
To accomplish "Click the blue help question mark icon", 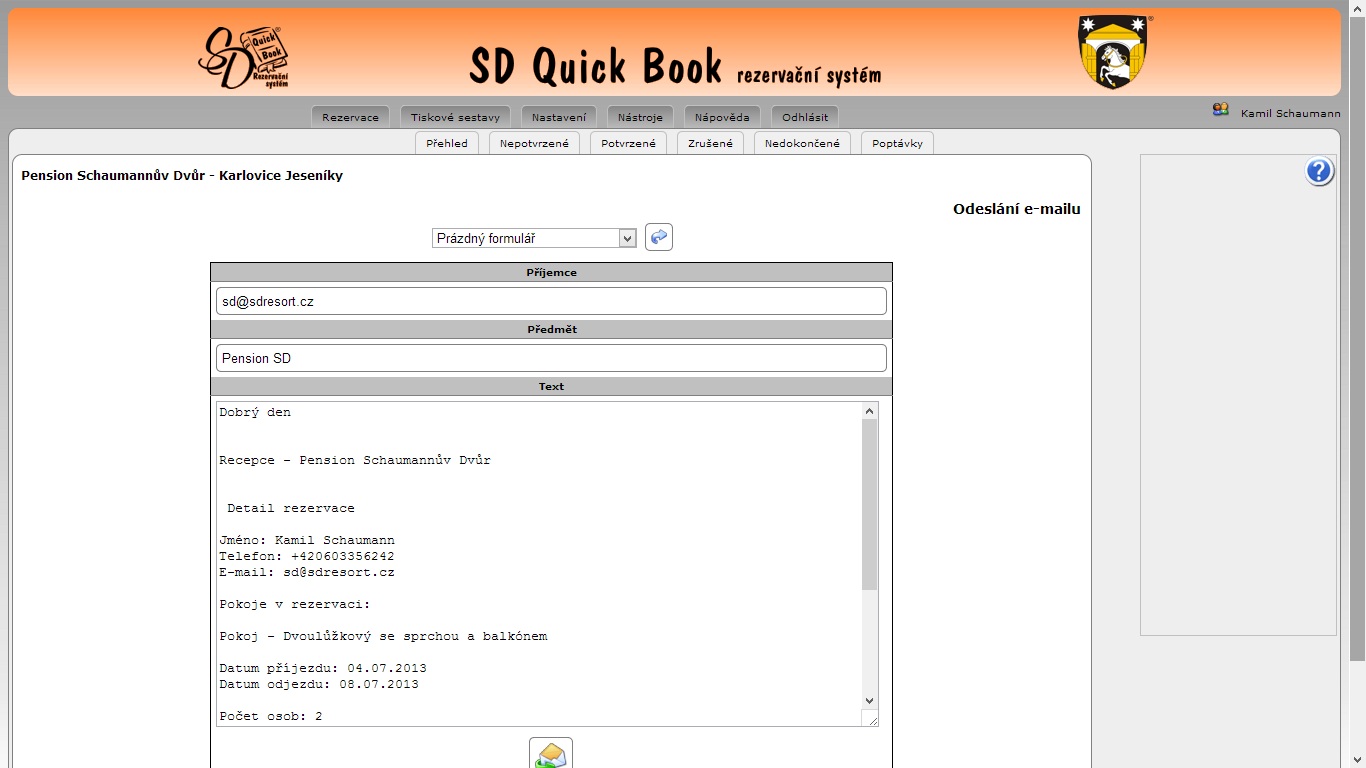I will pos(1319,172).
